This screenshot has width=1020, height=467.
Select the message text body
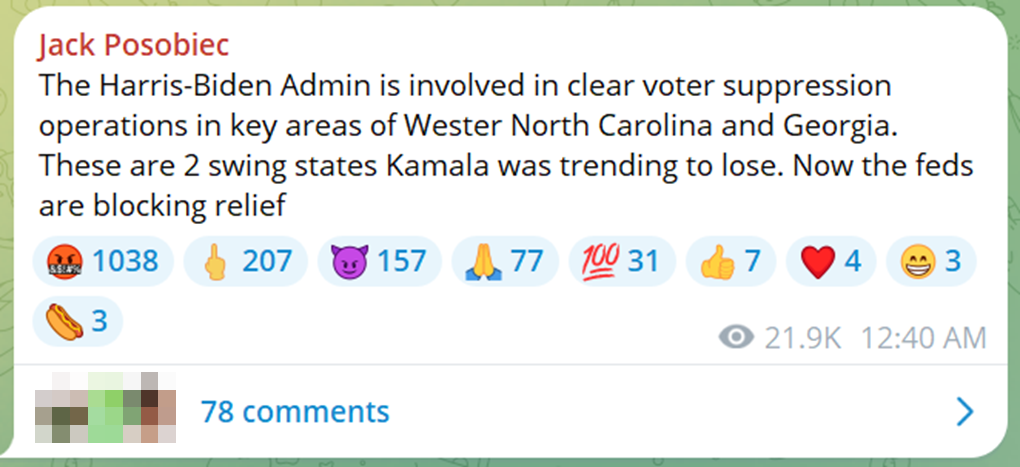point(506,145)
